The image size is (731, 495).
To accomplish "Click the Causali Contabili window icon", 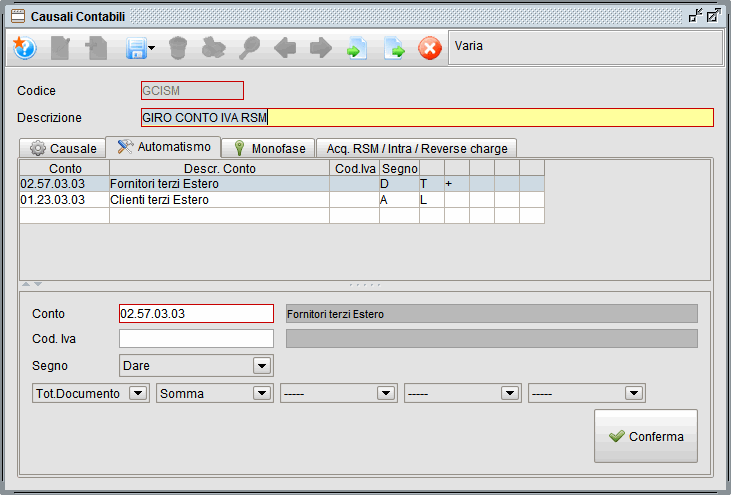I will 18,16.
